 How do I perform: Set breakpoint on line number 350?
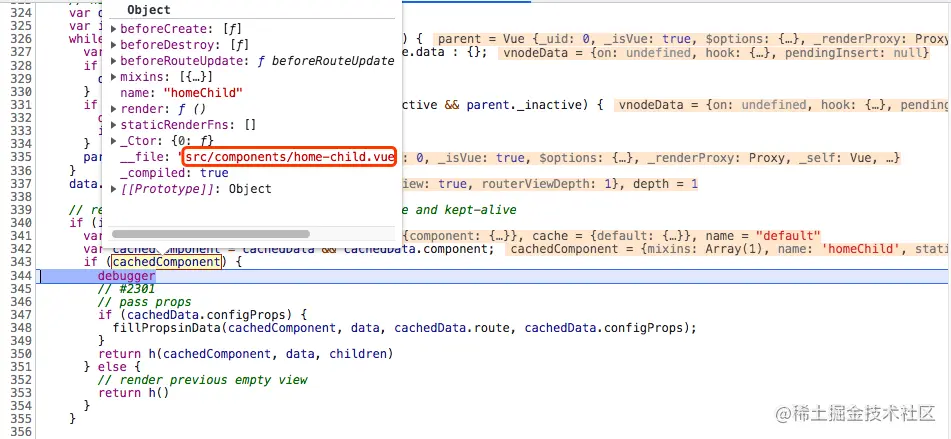pos(21,354)
